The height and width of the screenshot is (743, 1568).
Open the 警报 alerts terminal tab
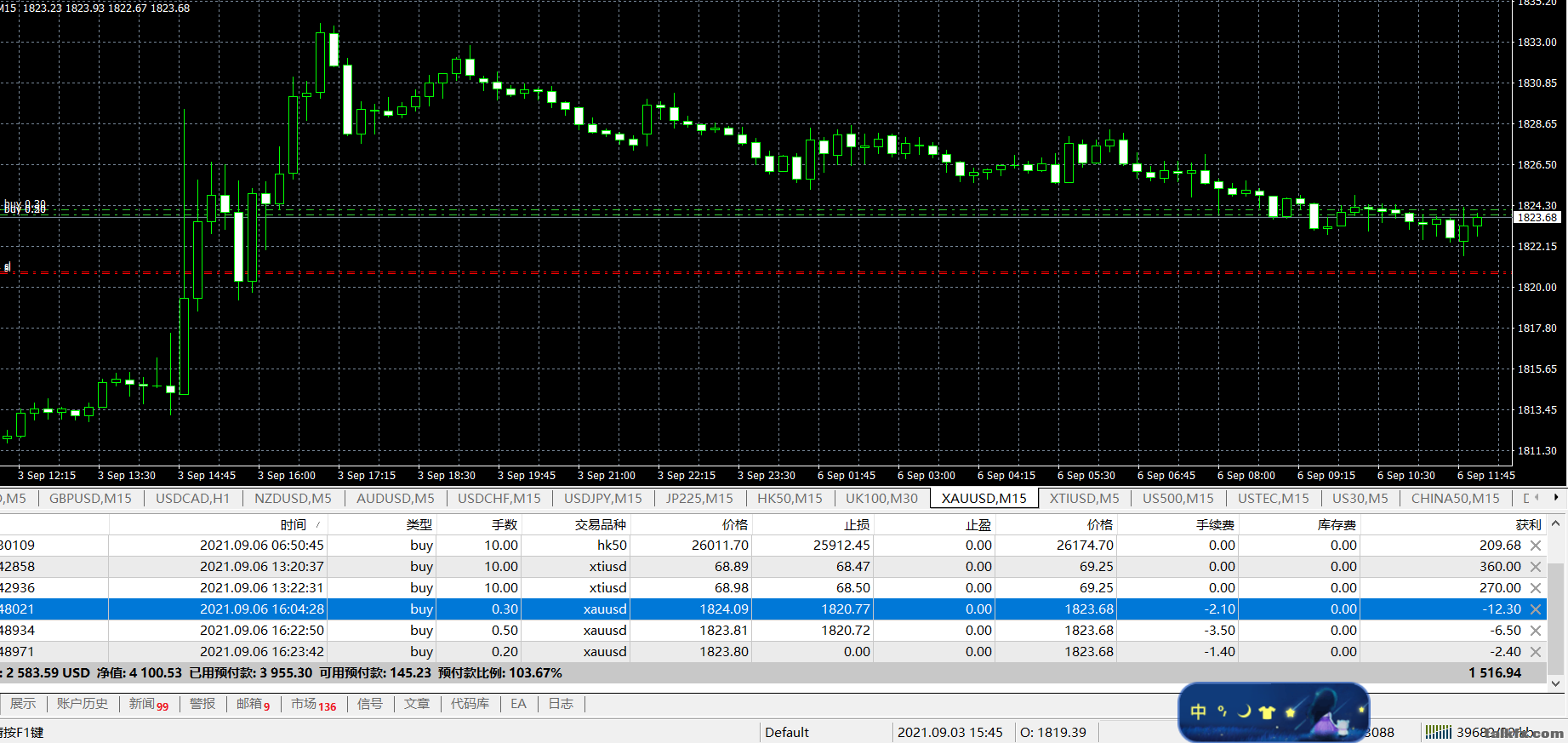tap(202, 704)
